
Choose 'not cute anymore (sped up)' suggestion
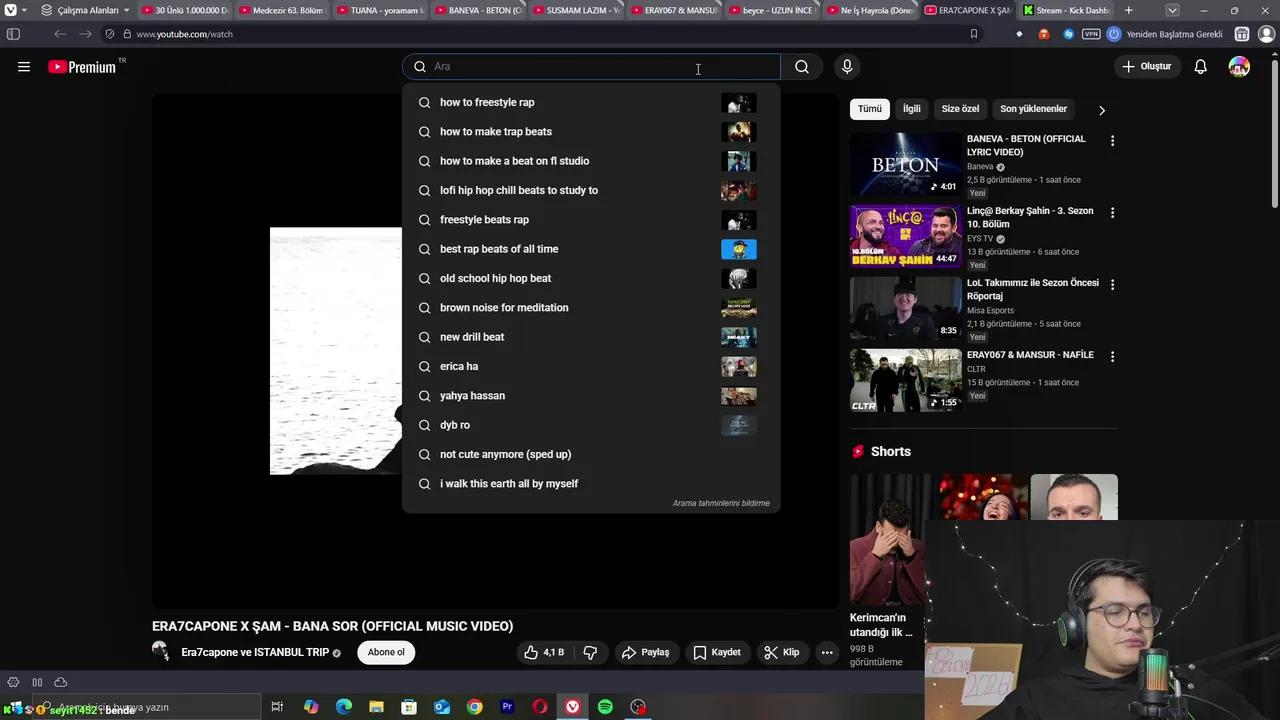[x=591, y=454]
